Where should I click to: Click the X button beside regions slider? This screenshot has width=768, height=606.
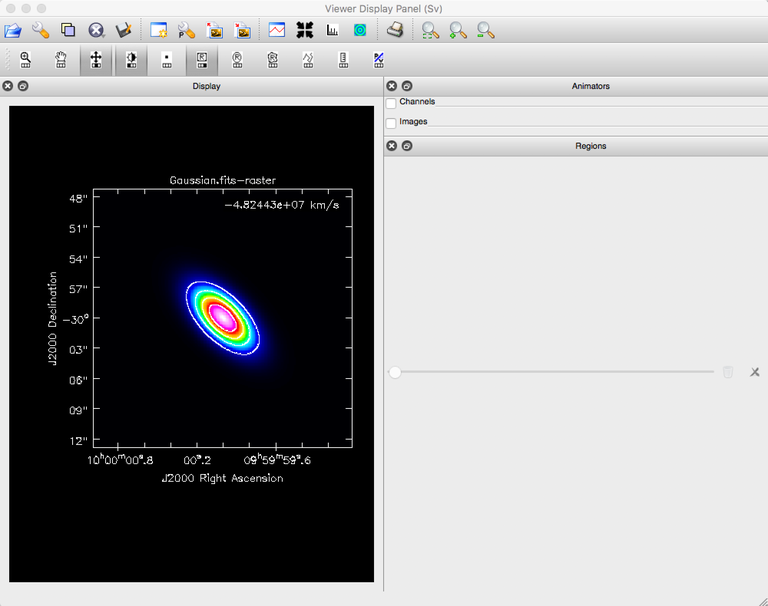click(755, 372)
